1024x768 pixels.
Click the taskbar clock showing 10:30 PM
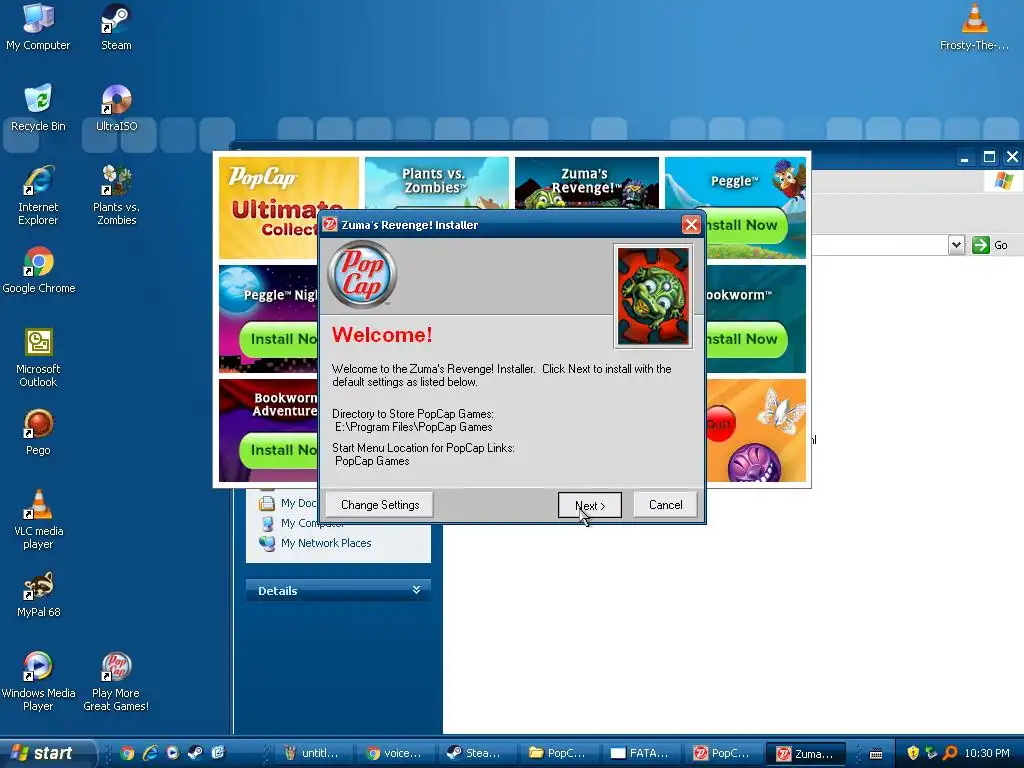[x=987, y=753]
